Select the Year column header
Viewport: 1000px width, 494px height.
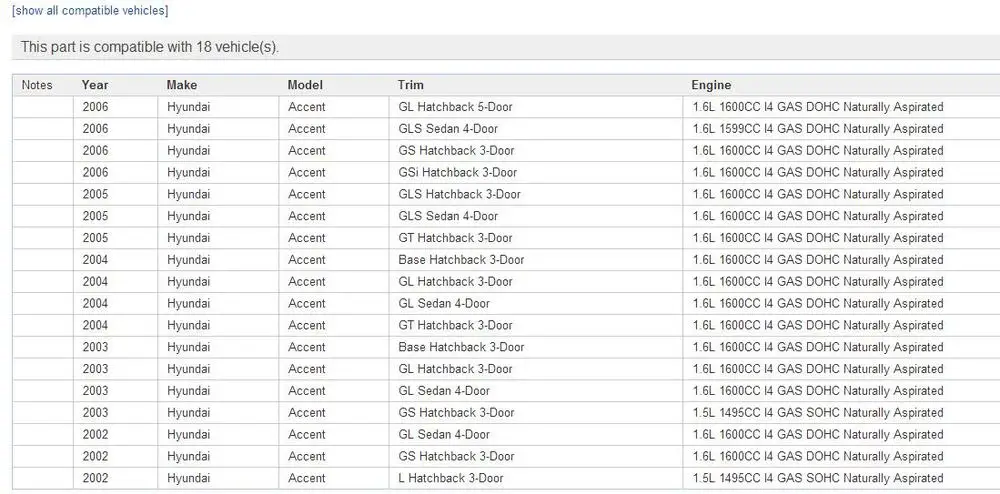tap(95, 85)
